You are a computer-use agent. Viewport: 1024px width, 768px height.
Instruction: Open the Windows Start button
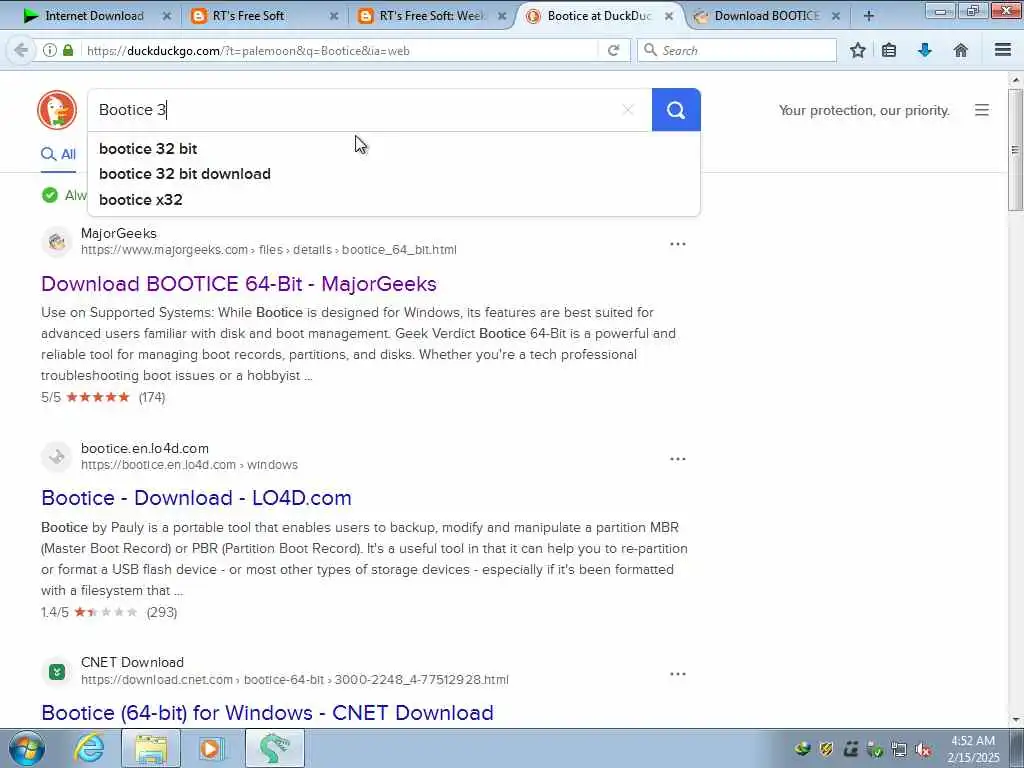point(27,748)
